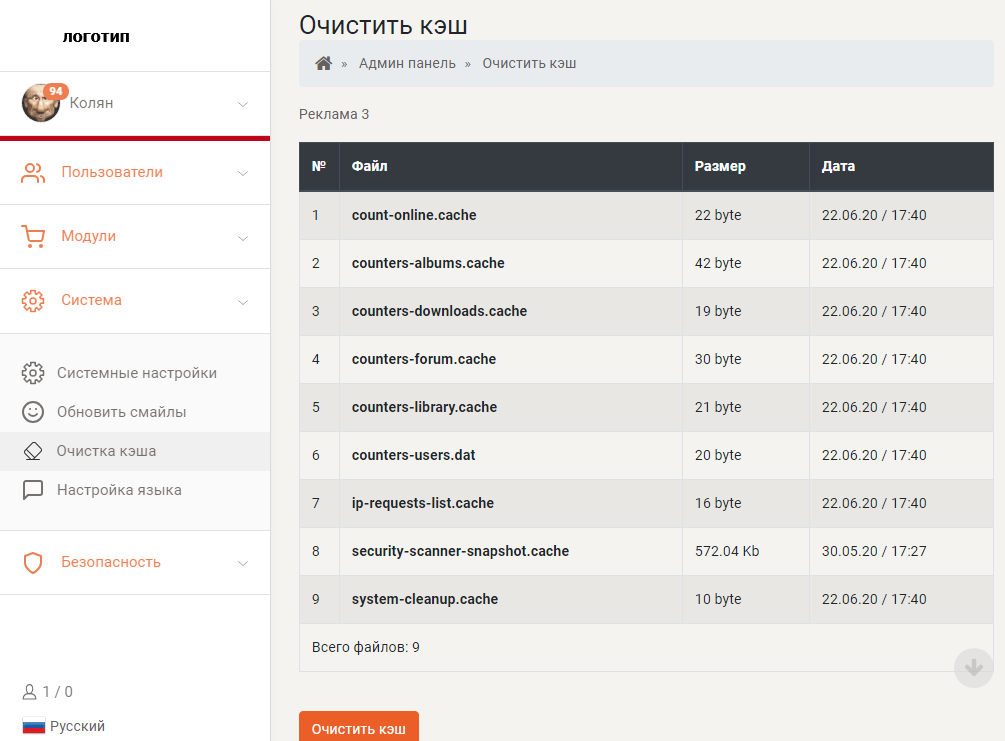This screenshot has width=1005, height=741.
Task: Collapse the Система menu chevron
Action: click(x=242, y=301)
